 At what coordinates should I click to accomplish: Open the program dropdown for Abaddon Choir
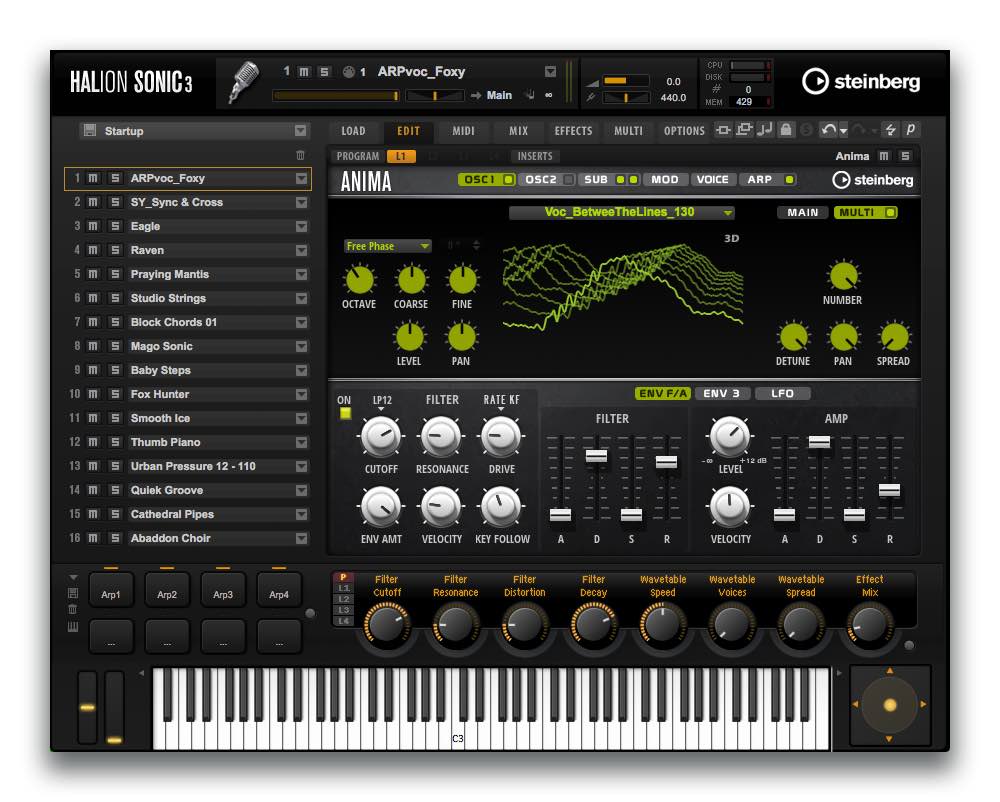pos(302,539)
